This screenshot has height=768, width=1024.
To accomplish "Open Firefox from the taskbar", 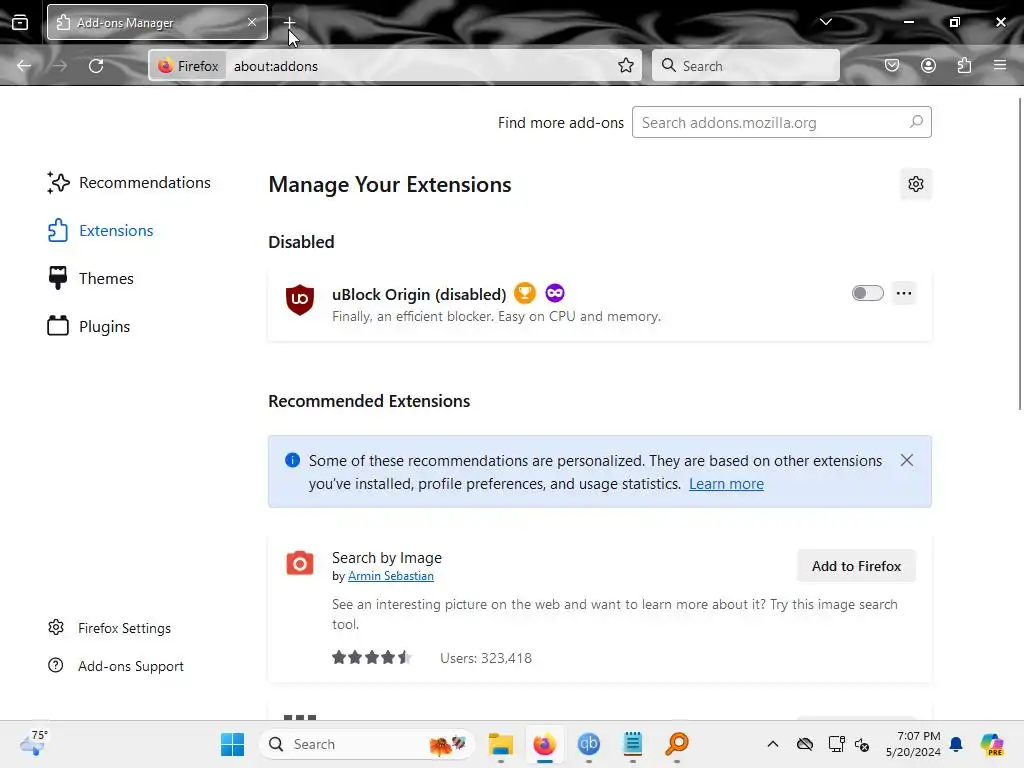I will tap(545, 744).
